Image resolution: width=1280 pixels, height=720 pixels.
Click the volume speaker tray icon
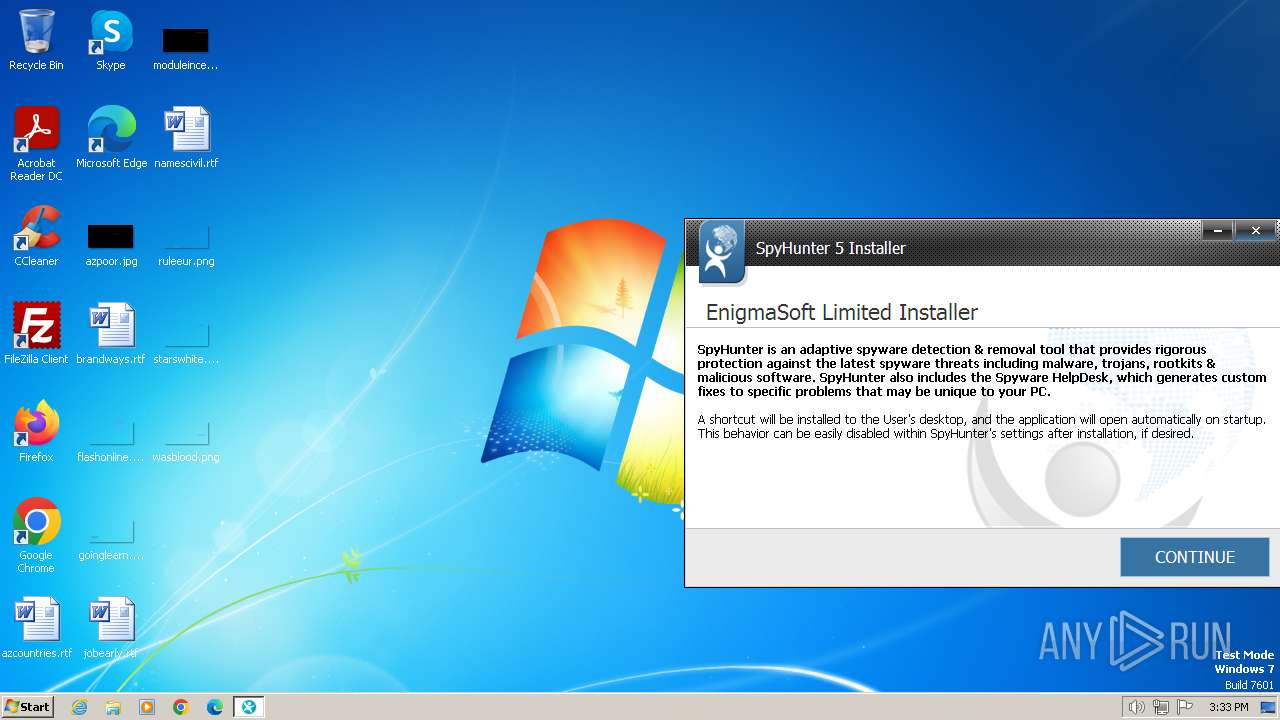(x=1136, y=707)
